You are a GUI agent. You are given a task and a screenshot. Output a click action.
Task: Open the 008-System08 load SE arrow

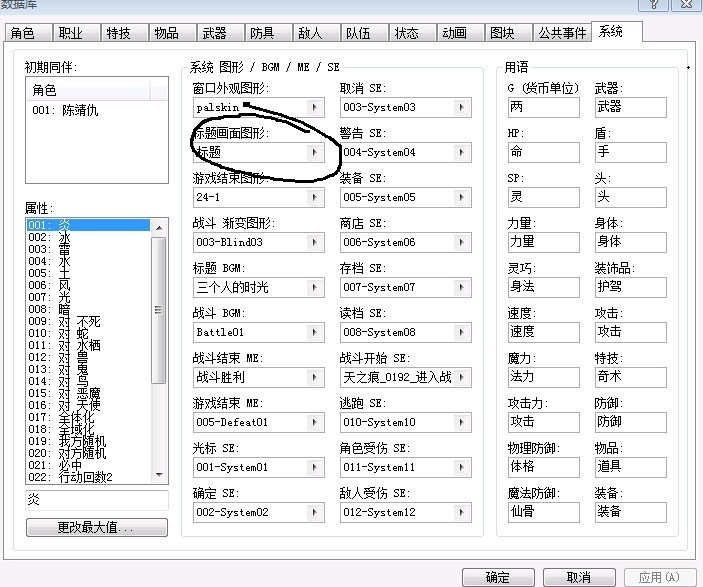[461, 332]
